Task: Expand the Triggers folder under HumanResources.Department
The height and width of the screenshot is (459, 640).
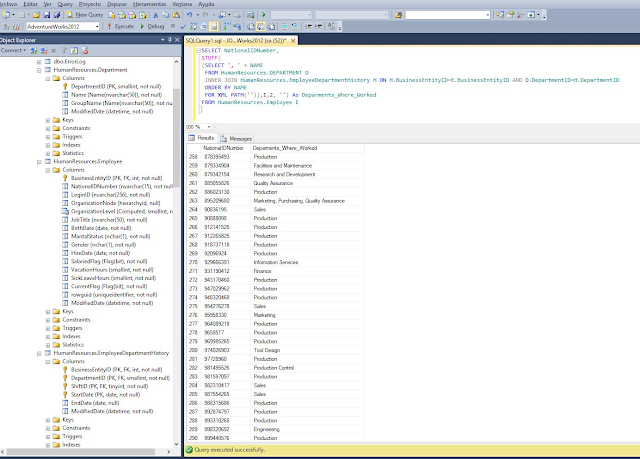Action: (x=47, y=136)
